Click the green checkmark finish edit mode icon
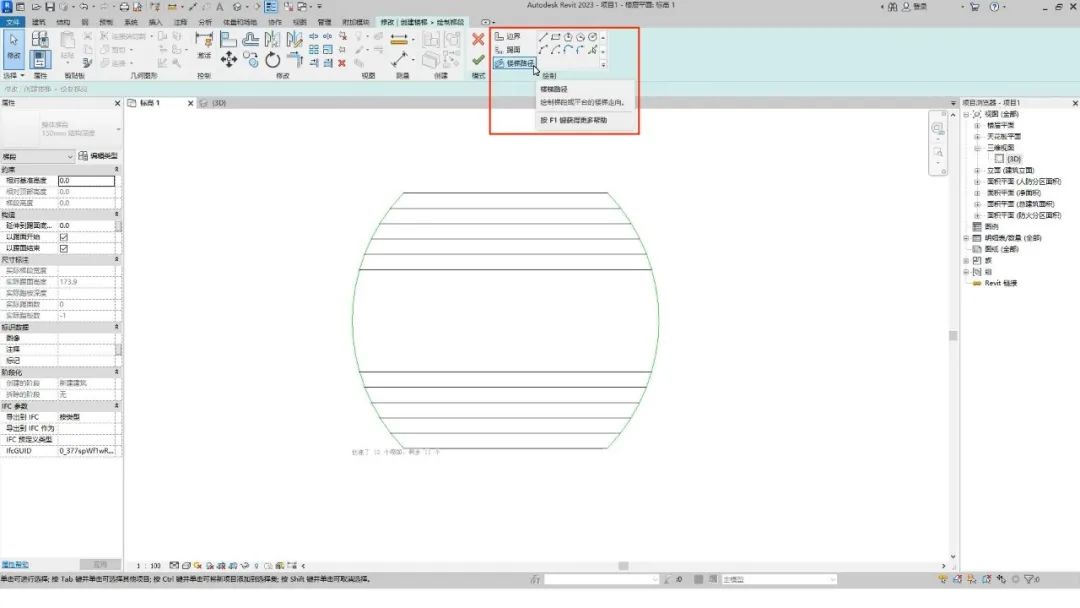Image resolution: width=1080 pixels, height=608 pixels. tap(478, 61)
